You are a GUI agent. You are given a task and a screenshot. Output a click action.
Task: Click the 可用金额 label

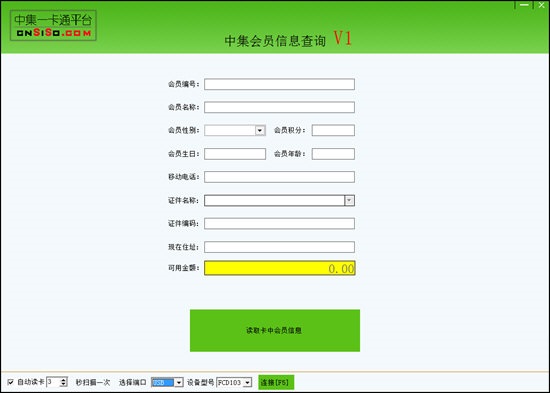183,268
